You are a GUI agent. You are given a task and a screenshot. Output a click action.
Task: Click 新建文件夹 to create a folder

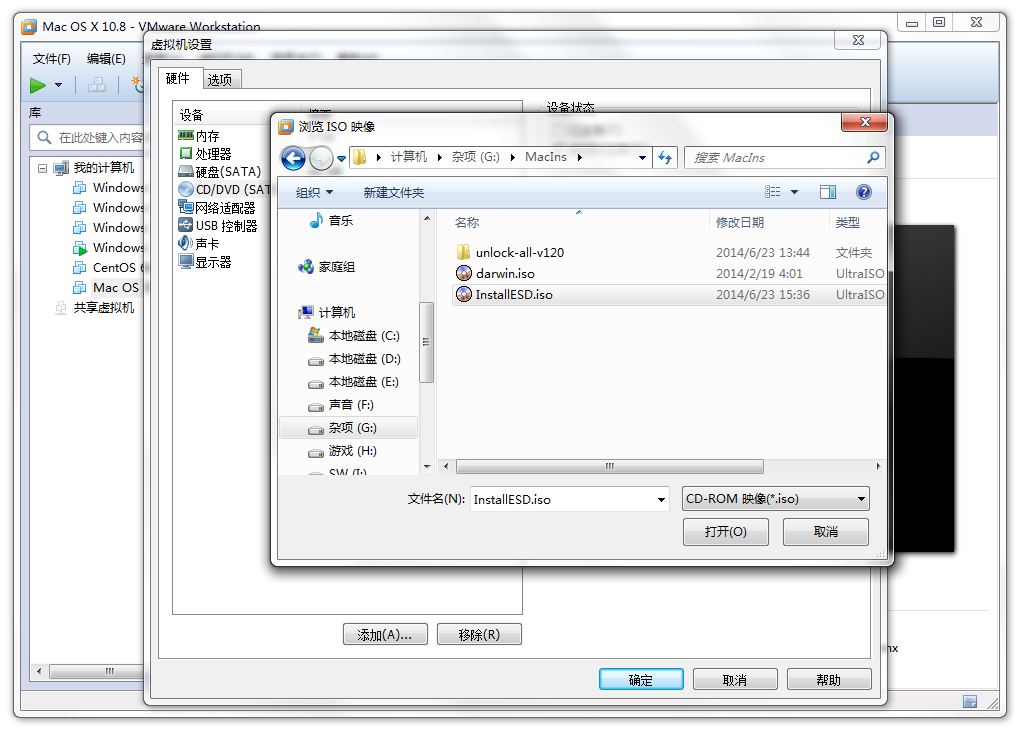pos(393,192)
